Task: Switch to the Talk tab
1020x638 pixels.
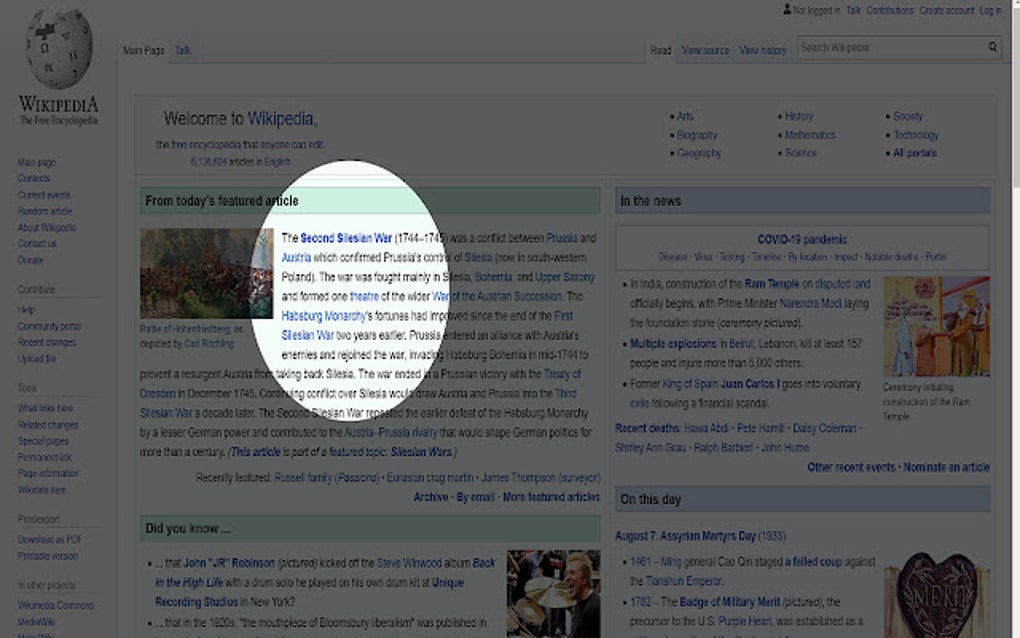Action: point(182,49)
